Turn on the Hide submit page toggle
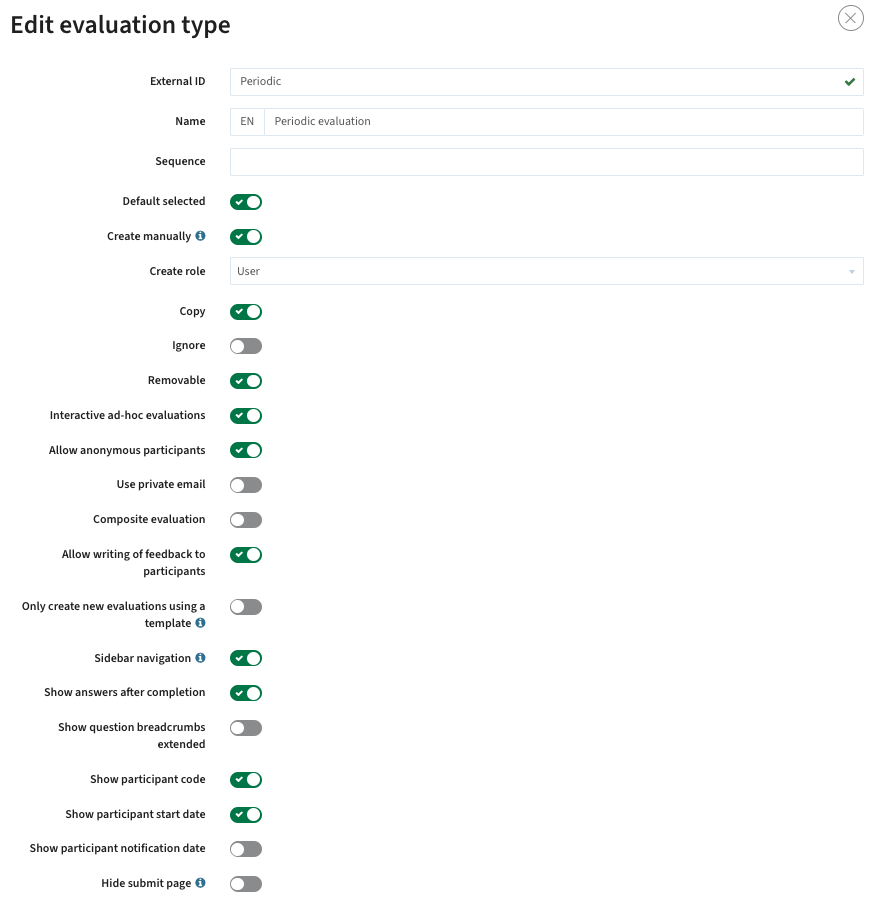 pyautogui.click(x=246, y=884)
